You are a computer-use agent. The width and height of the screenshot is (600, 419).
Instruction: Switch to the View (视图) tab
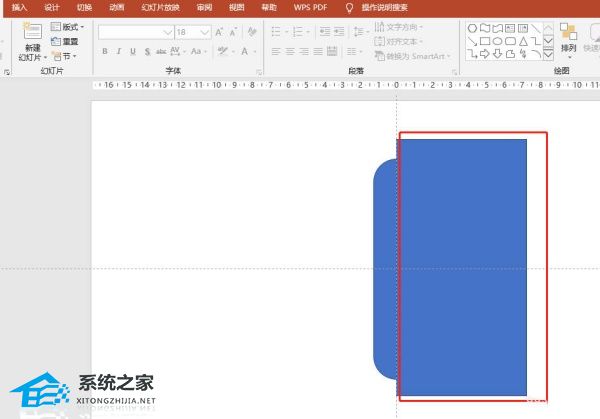click(236, 8)
